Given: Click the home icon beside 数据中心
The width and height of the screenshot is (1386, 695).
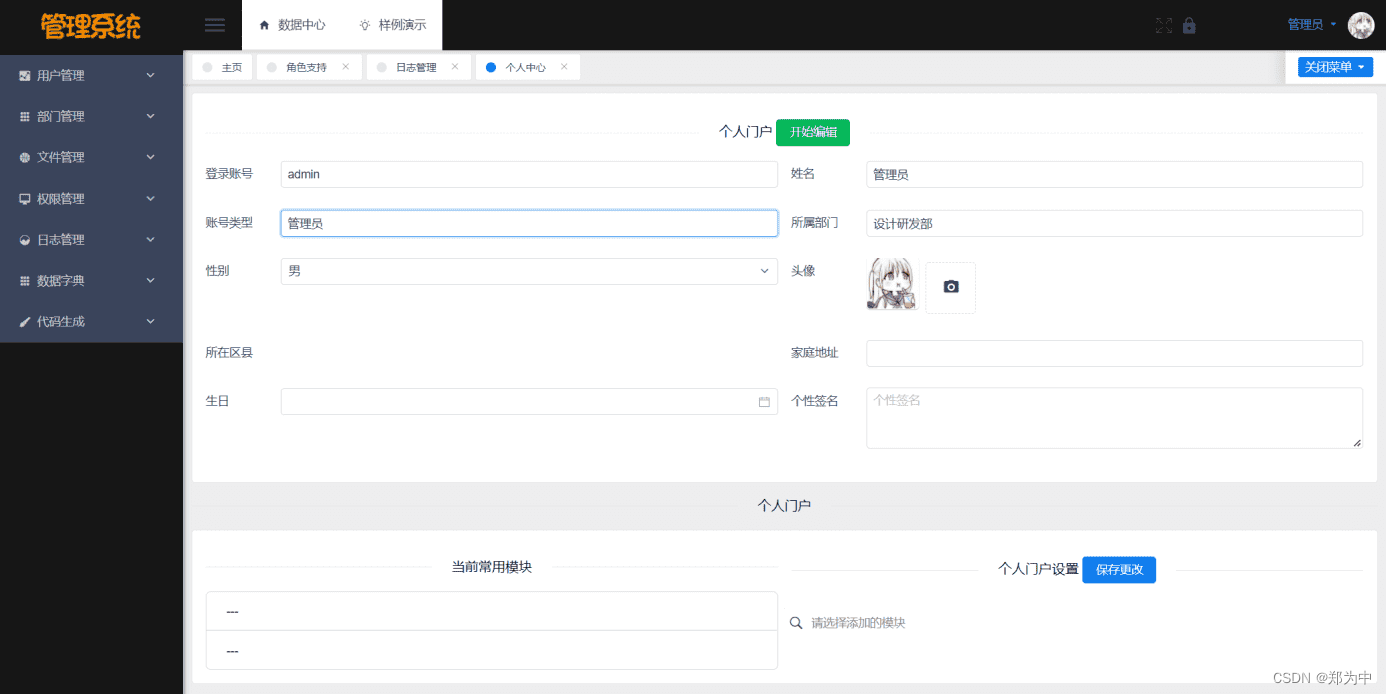Looking at the screenshot, I should [264, 25].
